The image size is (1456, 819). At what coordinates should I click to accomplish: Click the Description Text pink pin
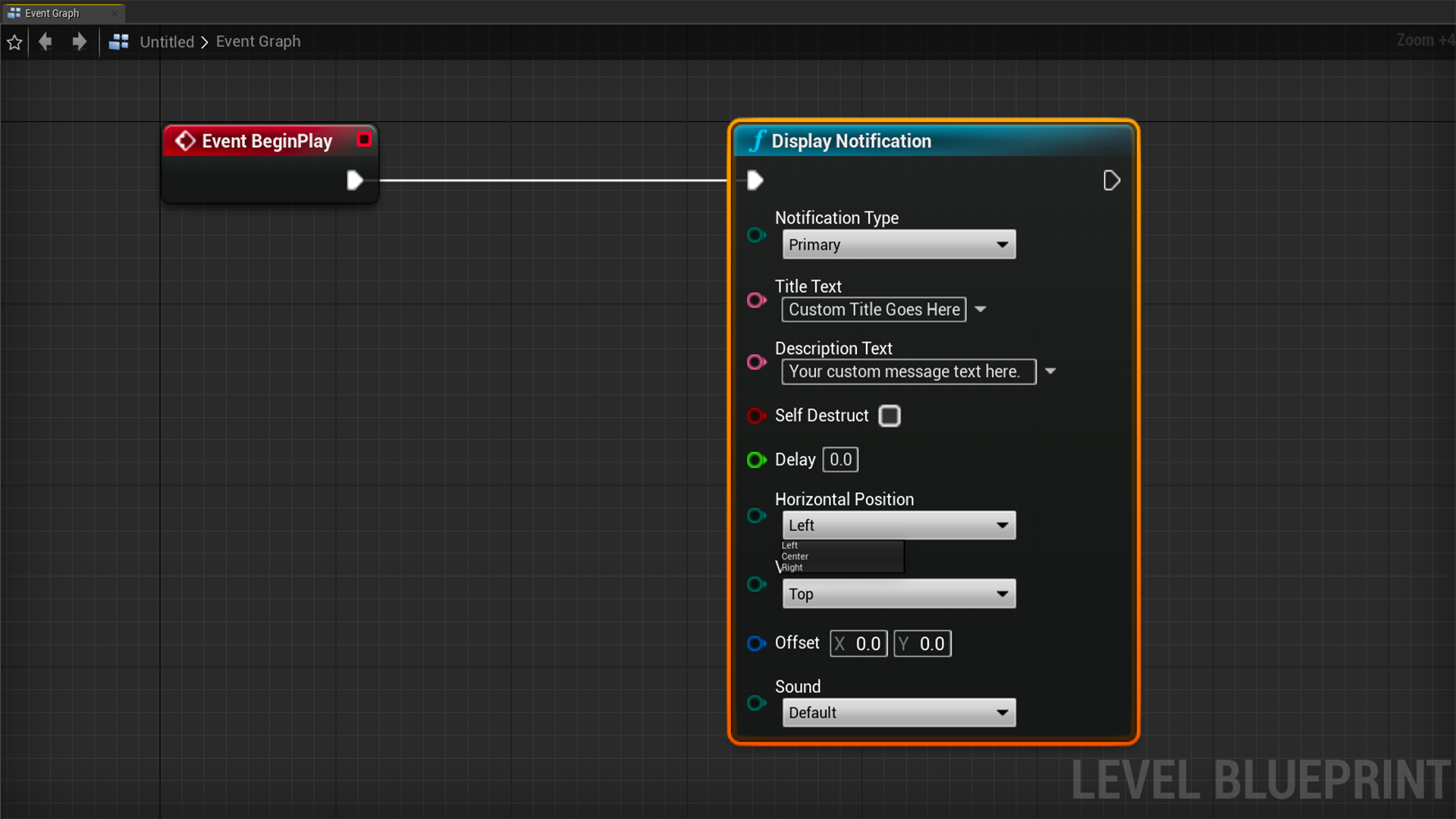point(756,362)
